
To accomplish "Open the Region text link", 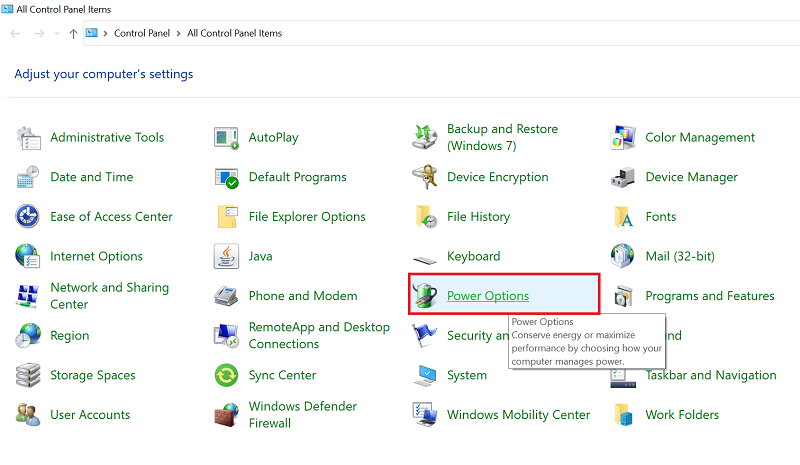I will (x=69, y=336).
